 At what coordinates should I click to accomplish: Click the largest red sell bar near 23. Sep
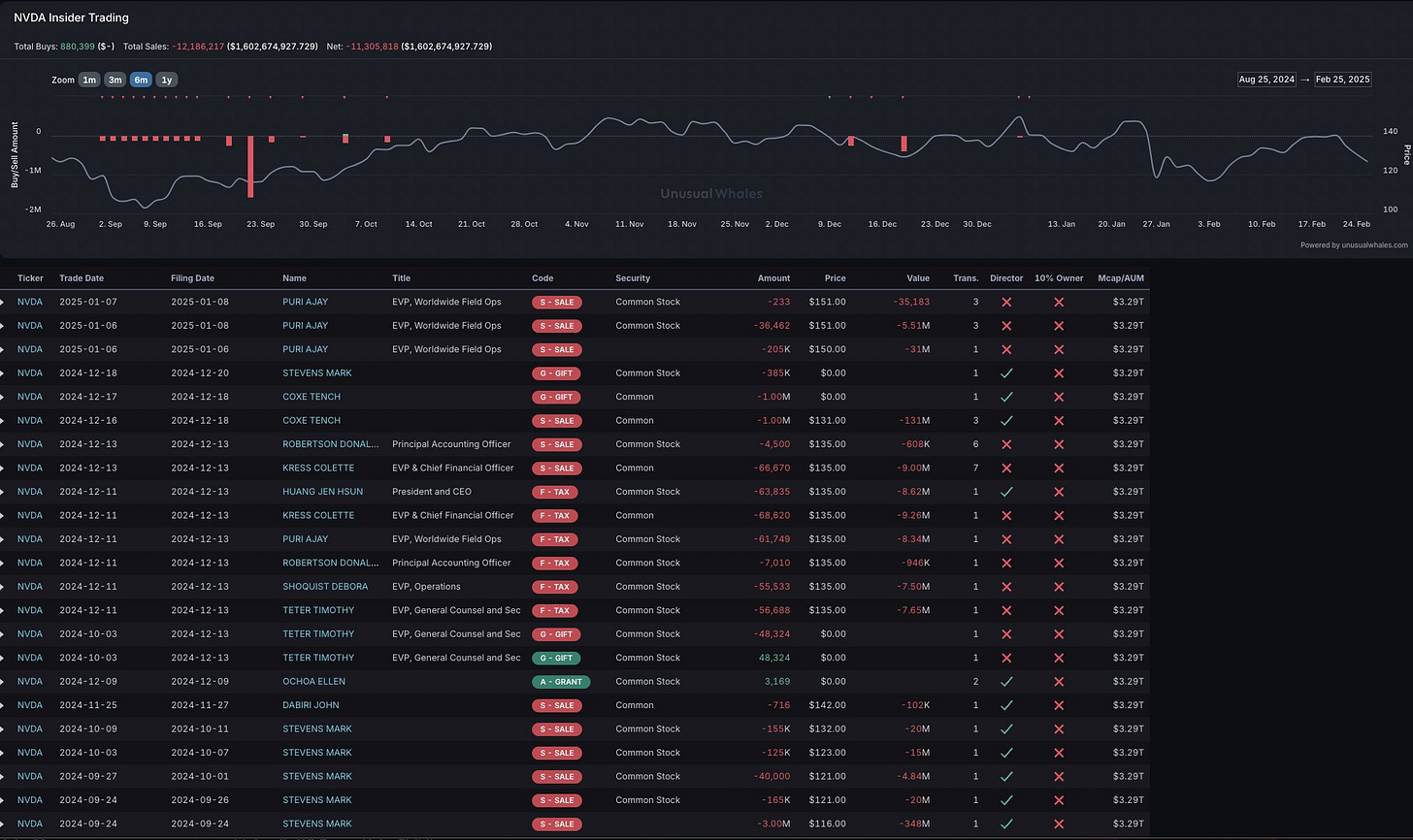coord(250,166)
